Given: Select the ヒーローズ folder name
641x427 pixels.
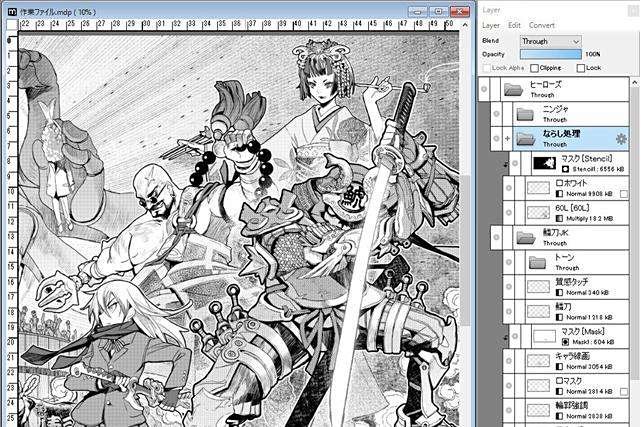Looking at the screenshot, I should click(545, 84).
